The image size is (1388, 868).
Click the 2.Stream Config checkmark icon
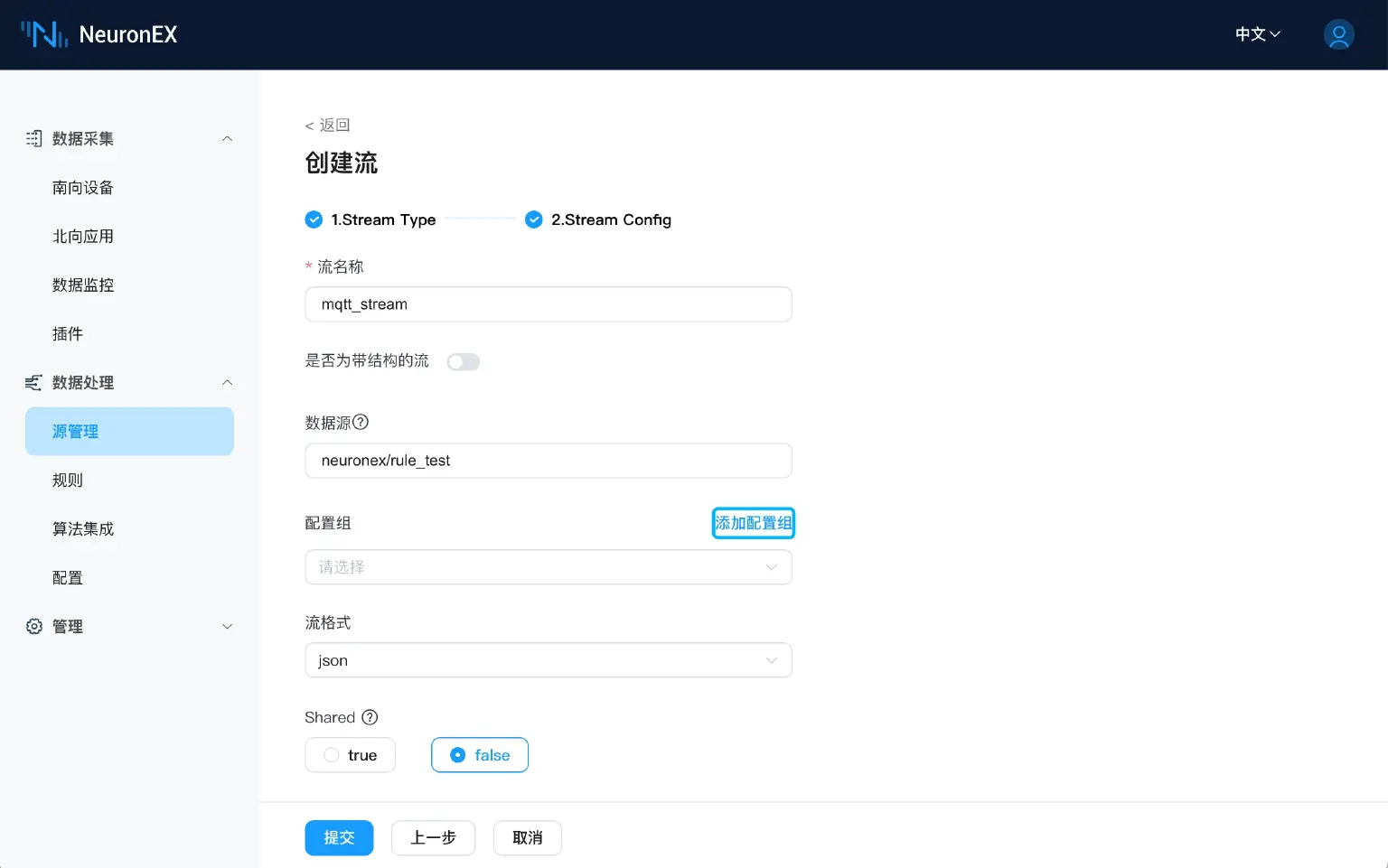533,219
